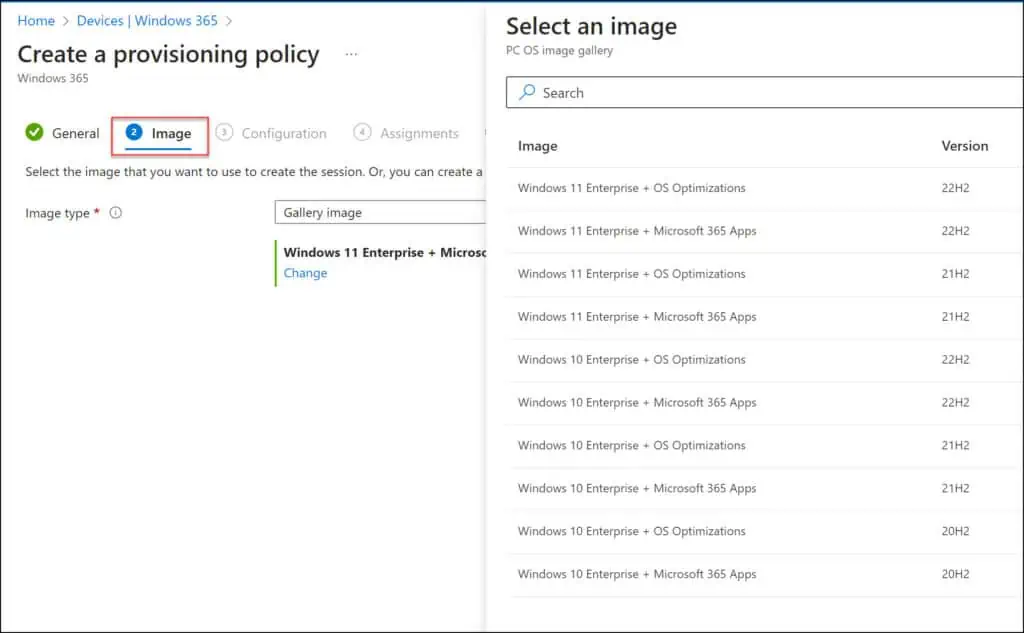Image resolution: width=1024 pixels, height=633 pixels.
Task: Click the selected image name Windows 11 Enterprise
Action: [385, 252]
